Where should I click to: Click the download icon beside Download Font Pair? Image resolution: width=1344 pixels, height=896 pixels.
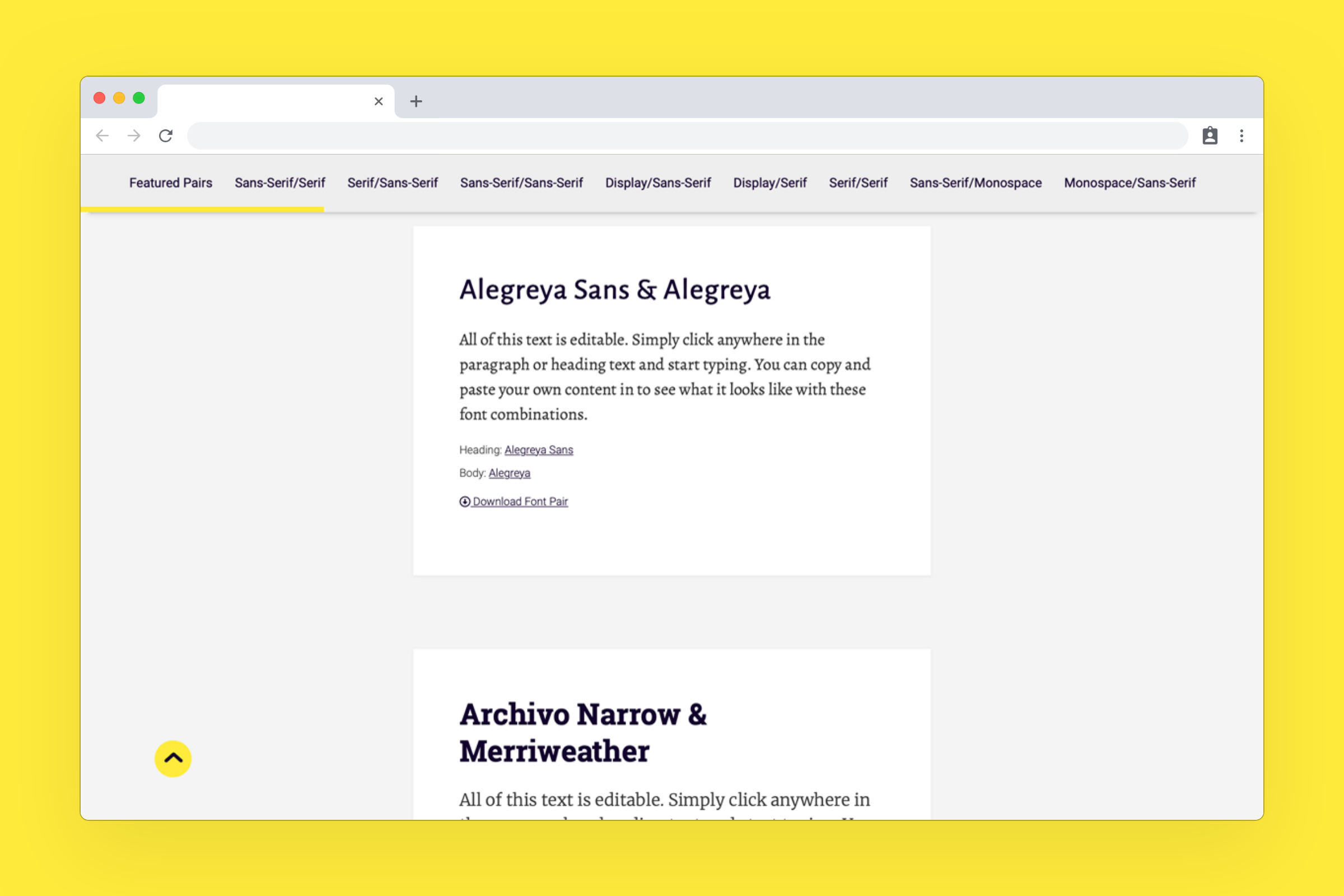tap(465, 501)
